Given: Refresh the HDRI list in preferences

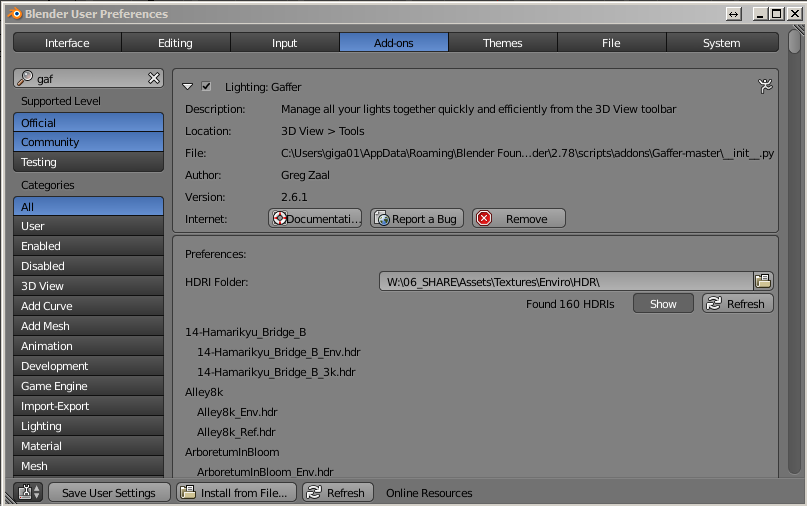Looking at the screenshot, I should (738, 304).
